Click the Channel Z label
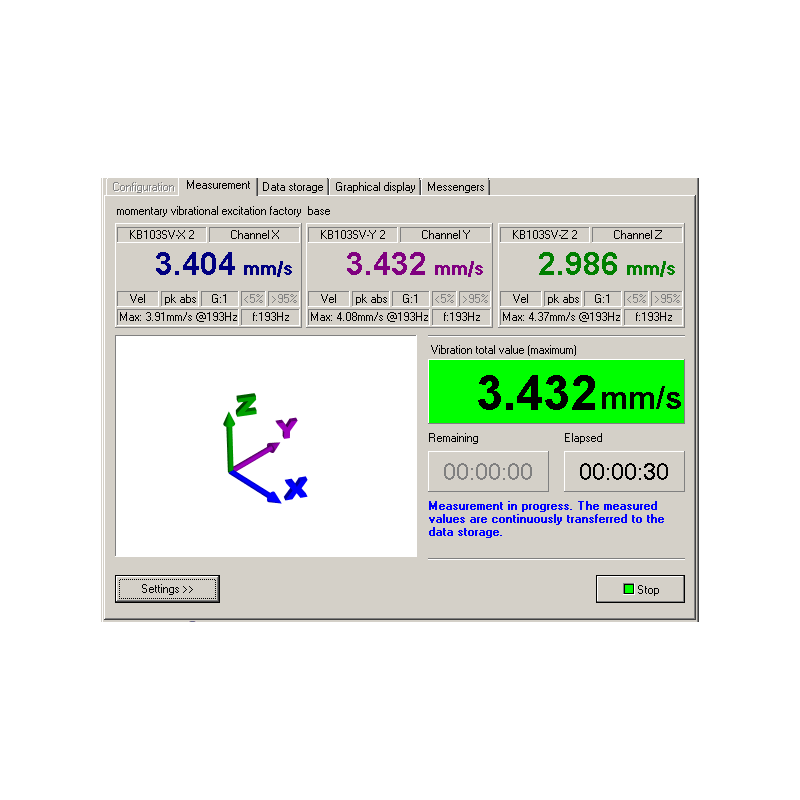800x800 pixels. click(x=637, y=235)
